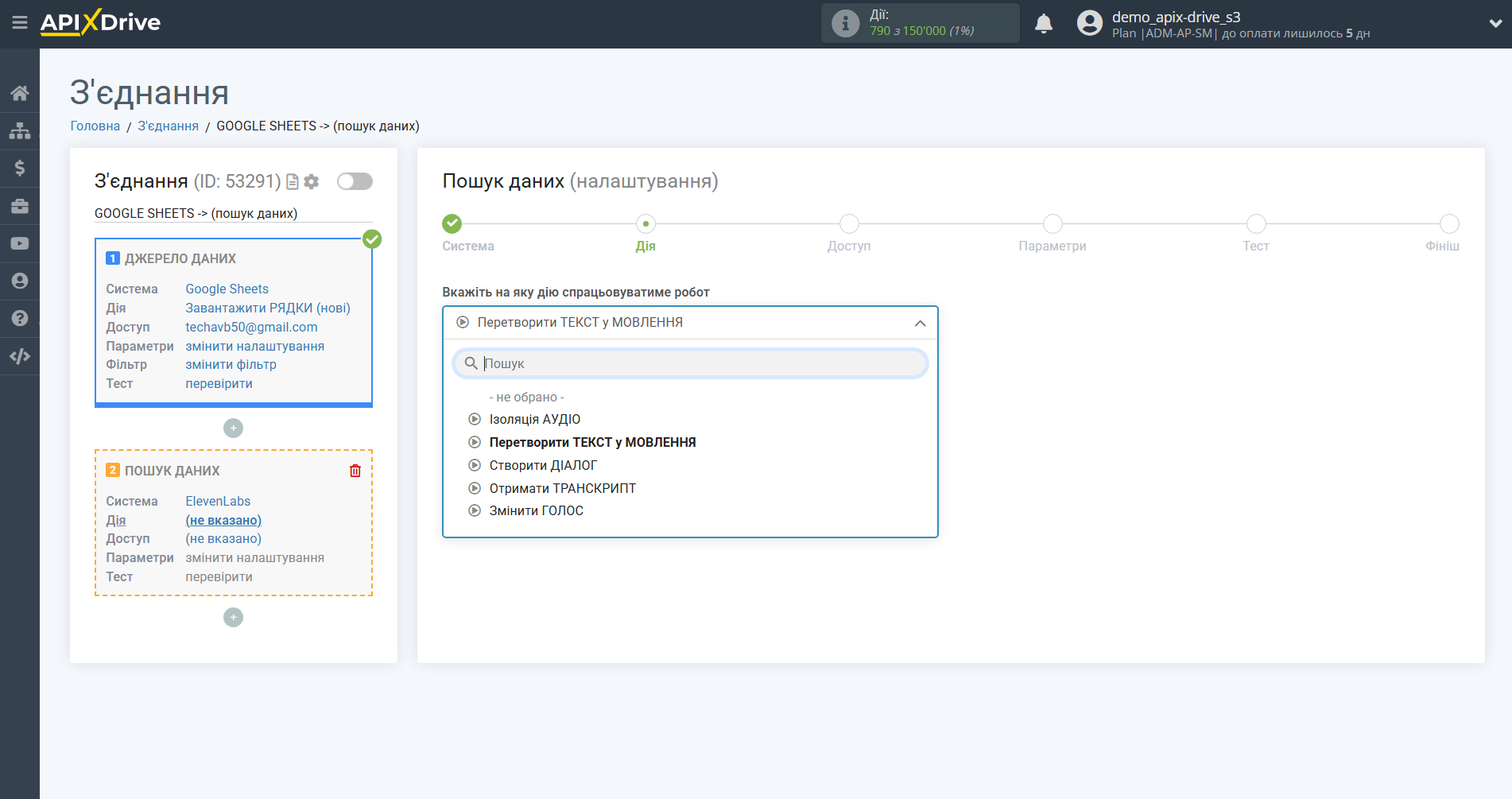Open the home dashboard icon
The height and width of the screenshot is (799, 1512).
[20, 92]
